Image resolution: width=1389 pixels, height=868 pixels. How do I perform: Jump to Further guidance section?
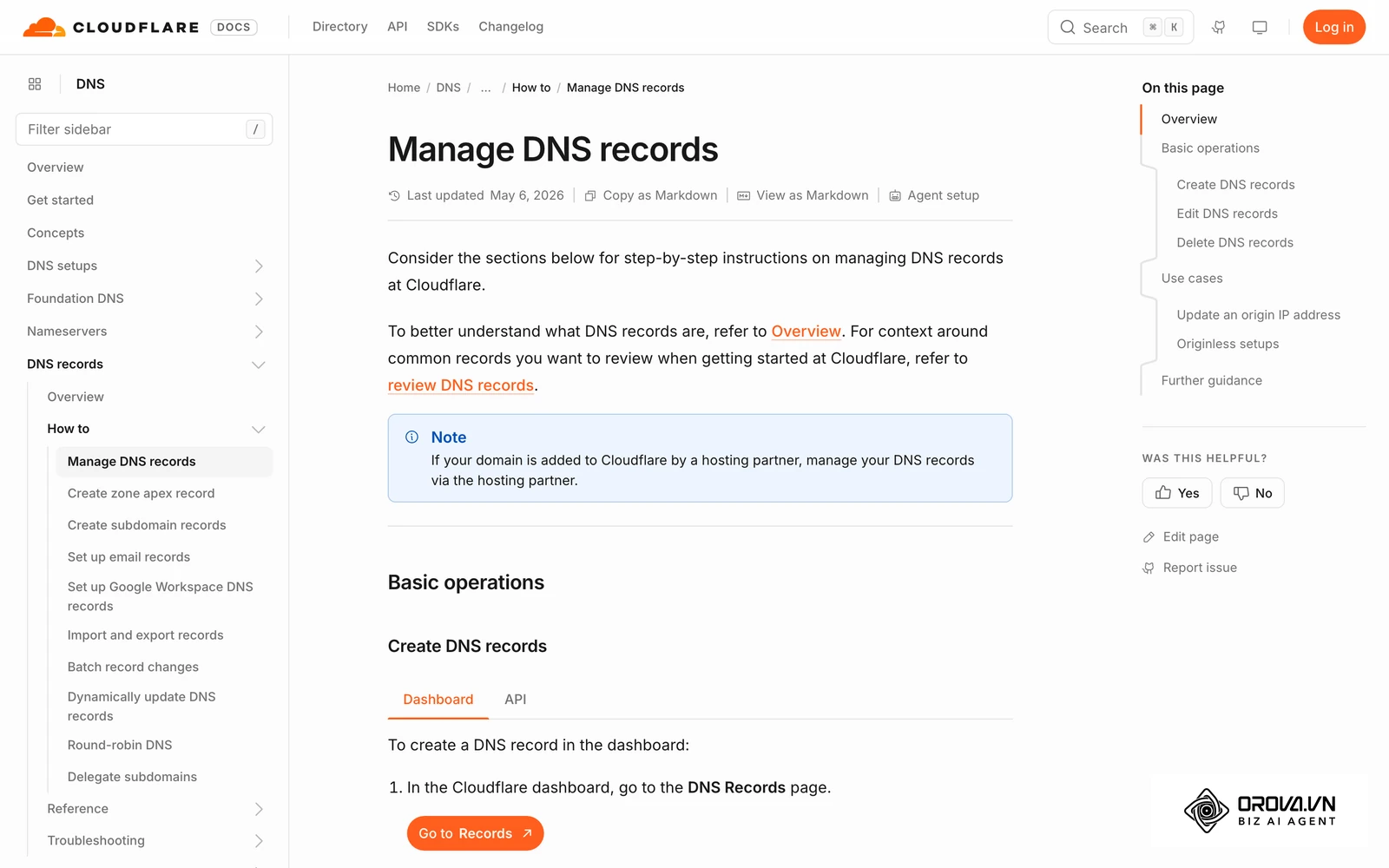(1212, 381)
